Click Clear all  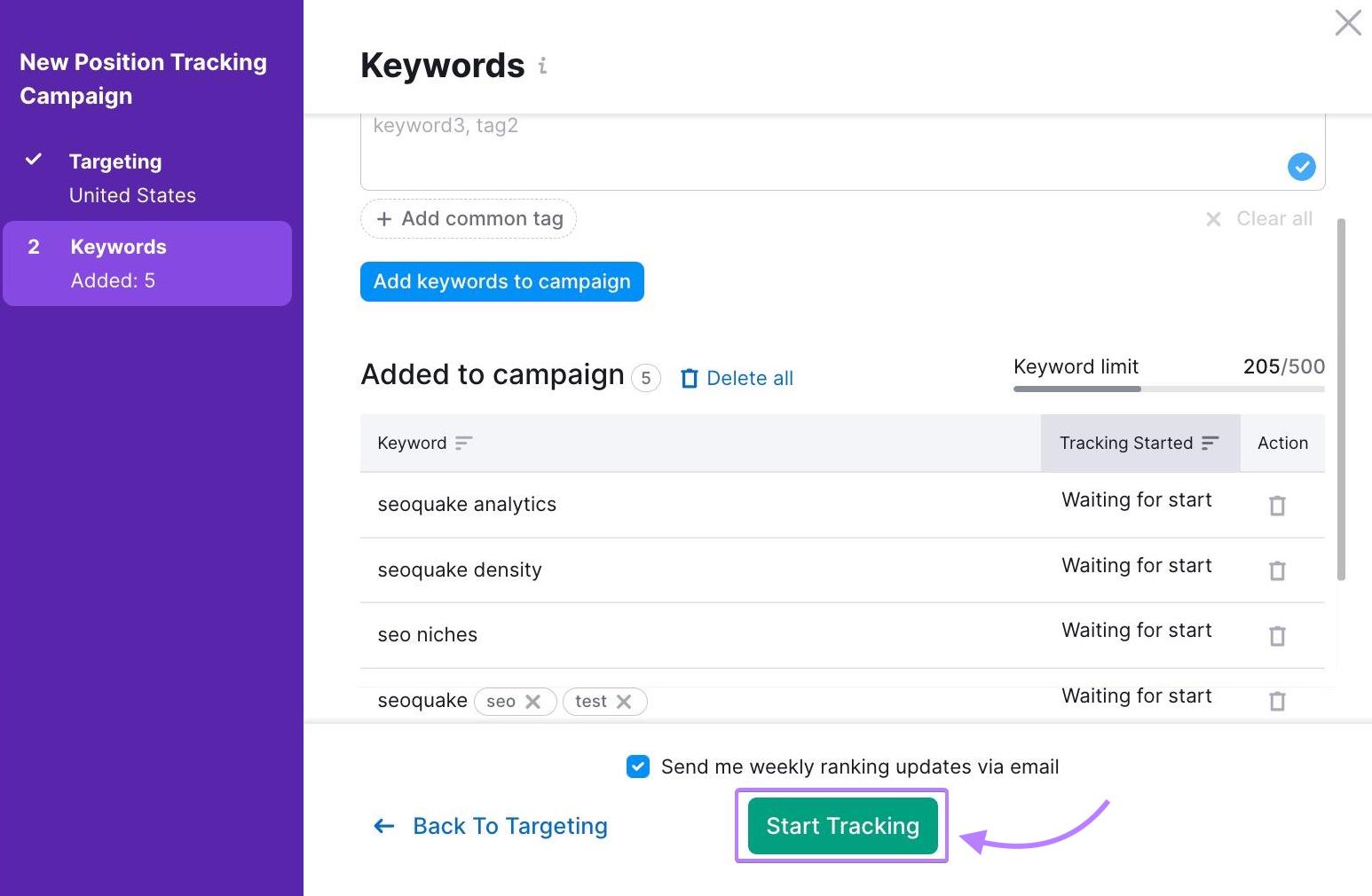tap(1258, 219)
